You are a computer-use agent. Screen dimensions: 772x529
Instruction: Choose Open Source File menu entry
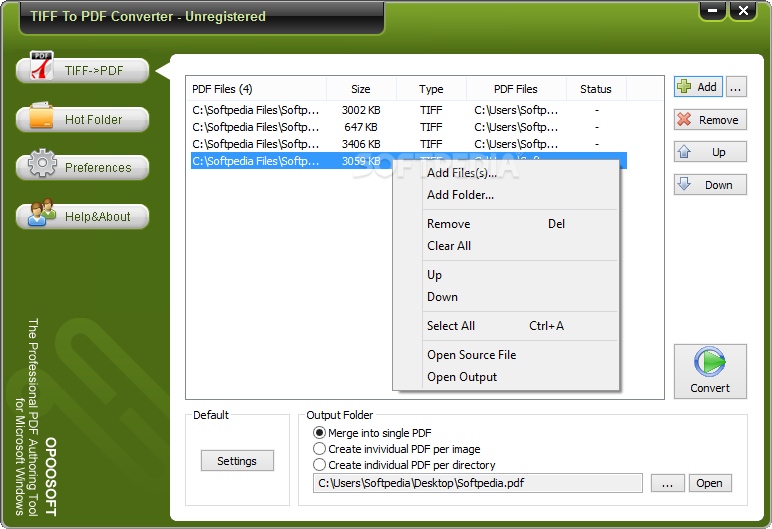(506, 355)
